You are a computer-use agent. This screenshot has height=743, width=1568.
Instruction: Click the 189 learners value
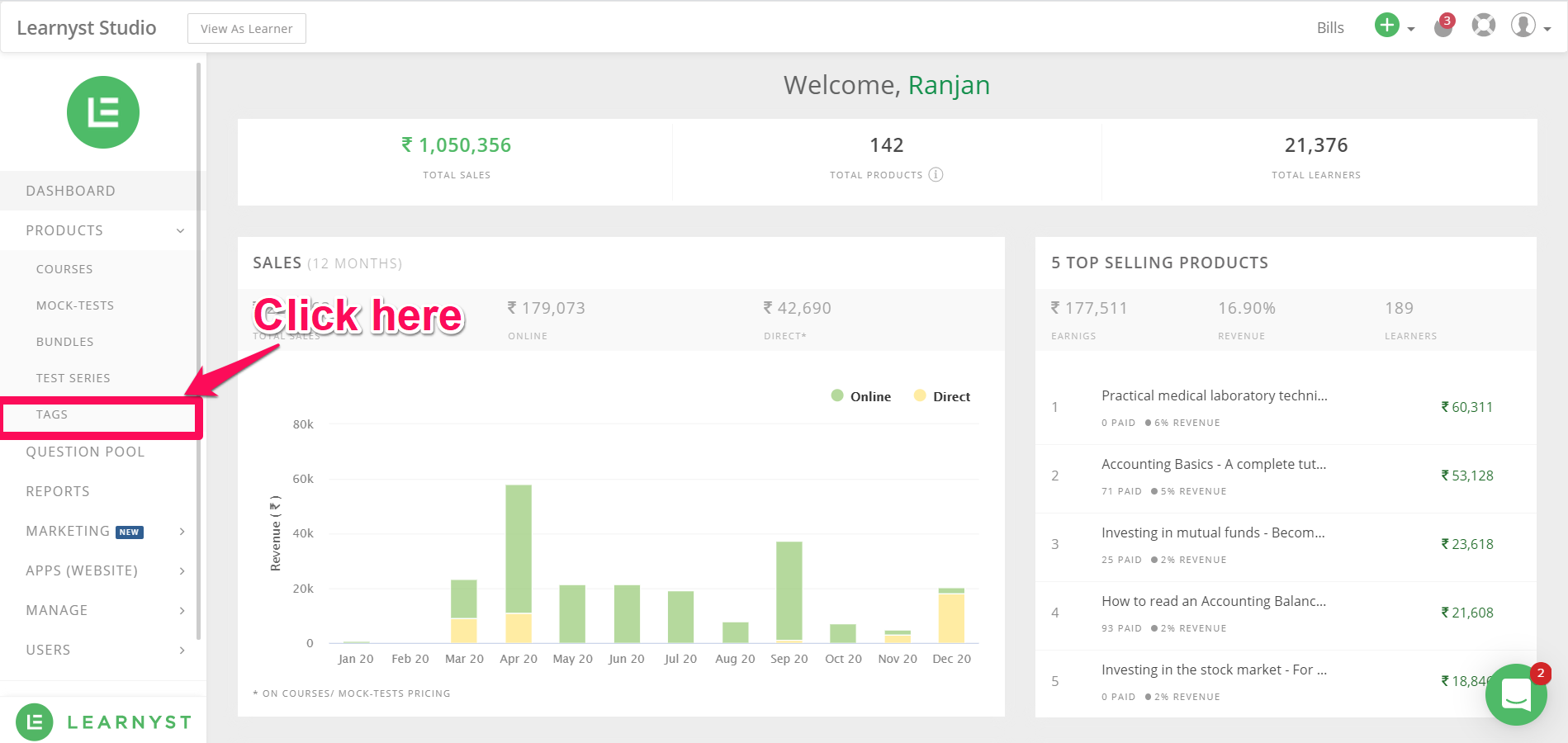coord(1400,308)
